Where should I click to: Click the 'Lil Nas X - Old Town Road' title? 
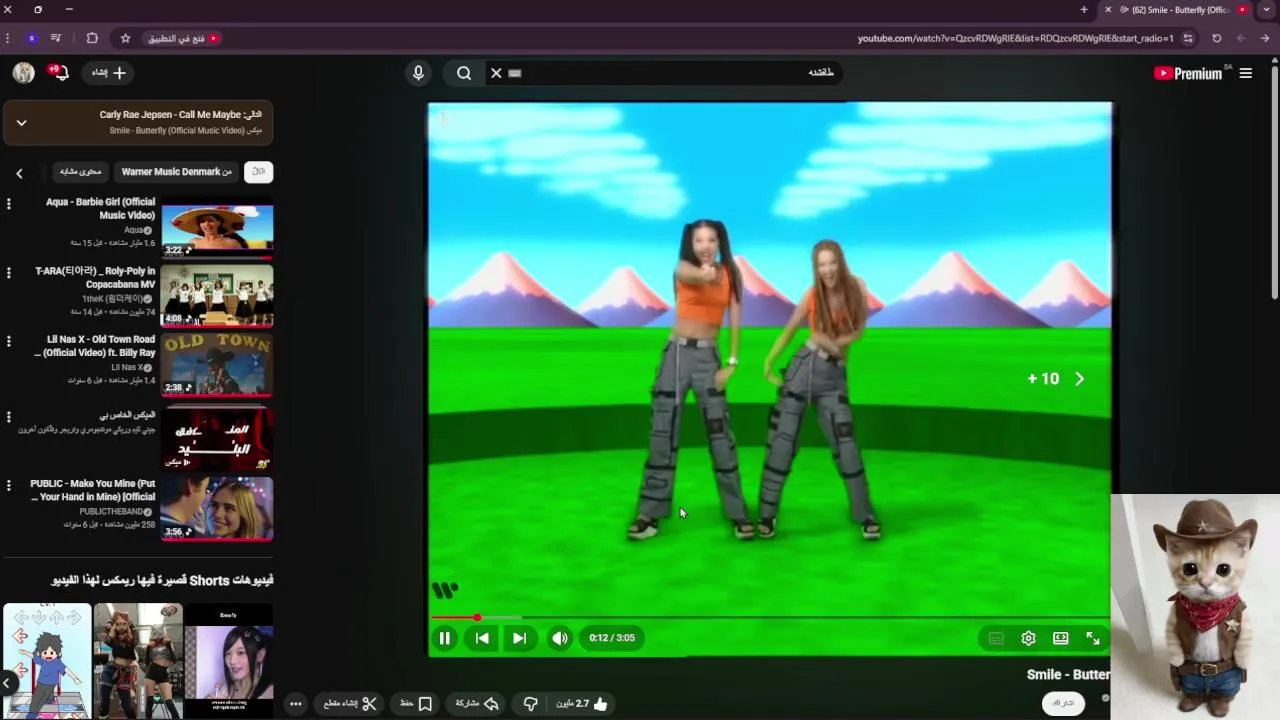point(95,346)
